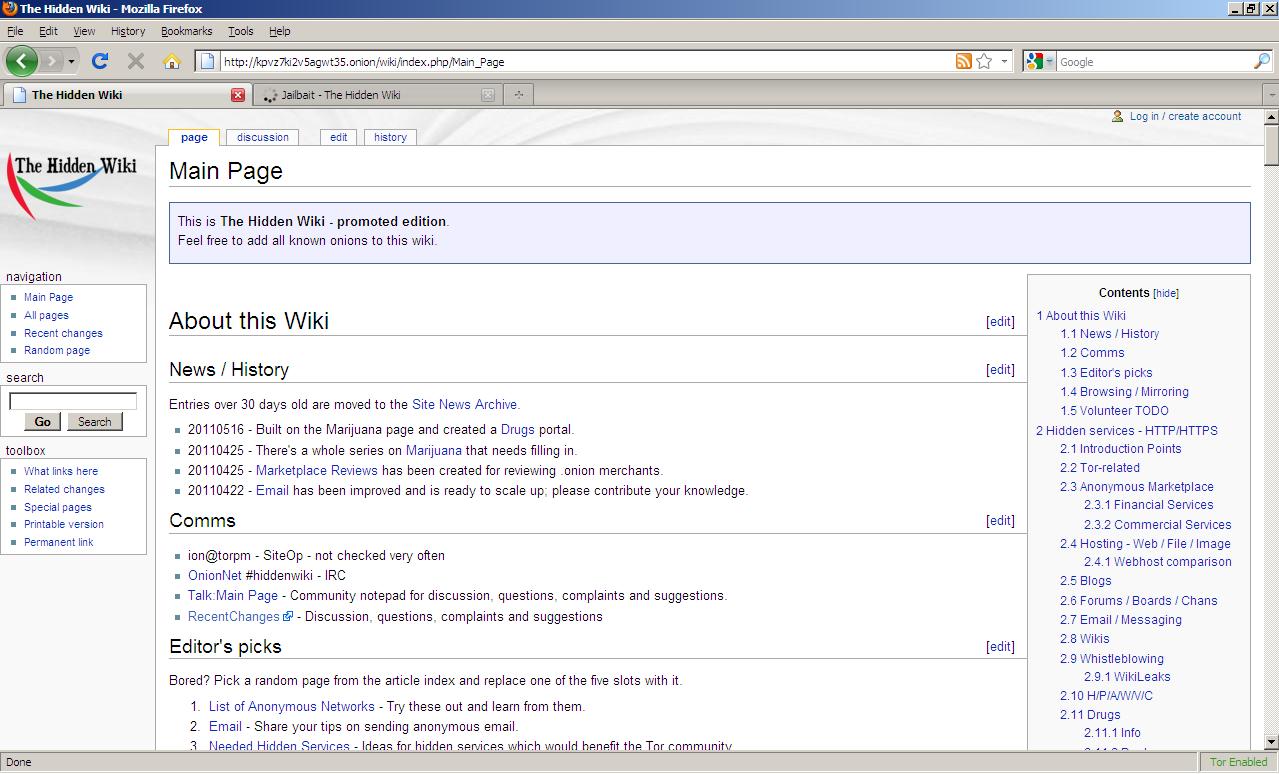This screenshot has height=774, width=1279.
Task: Click the Forward navigation arrow
Action: tap(52, 61)
